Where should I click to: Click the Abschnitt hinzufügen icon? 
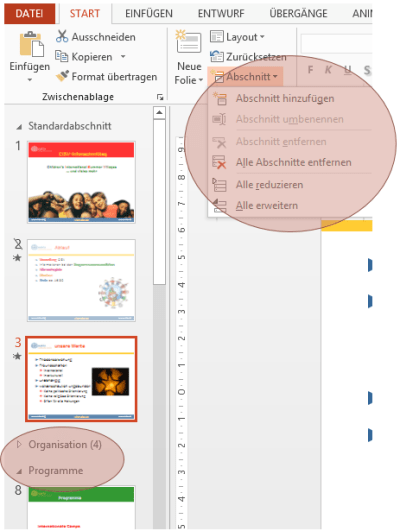(219, 98)
